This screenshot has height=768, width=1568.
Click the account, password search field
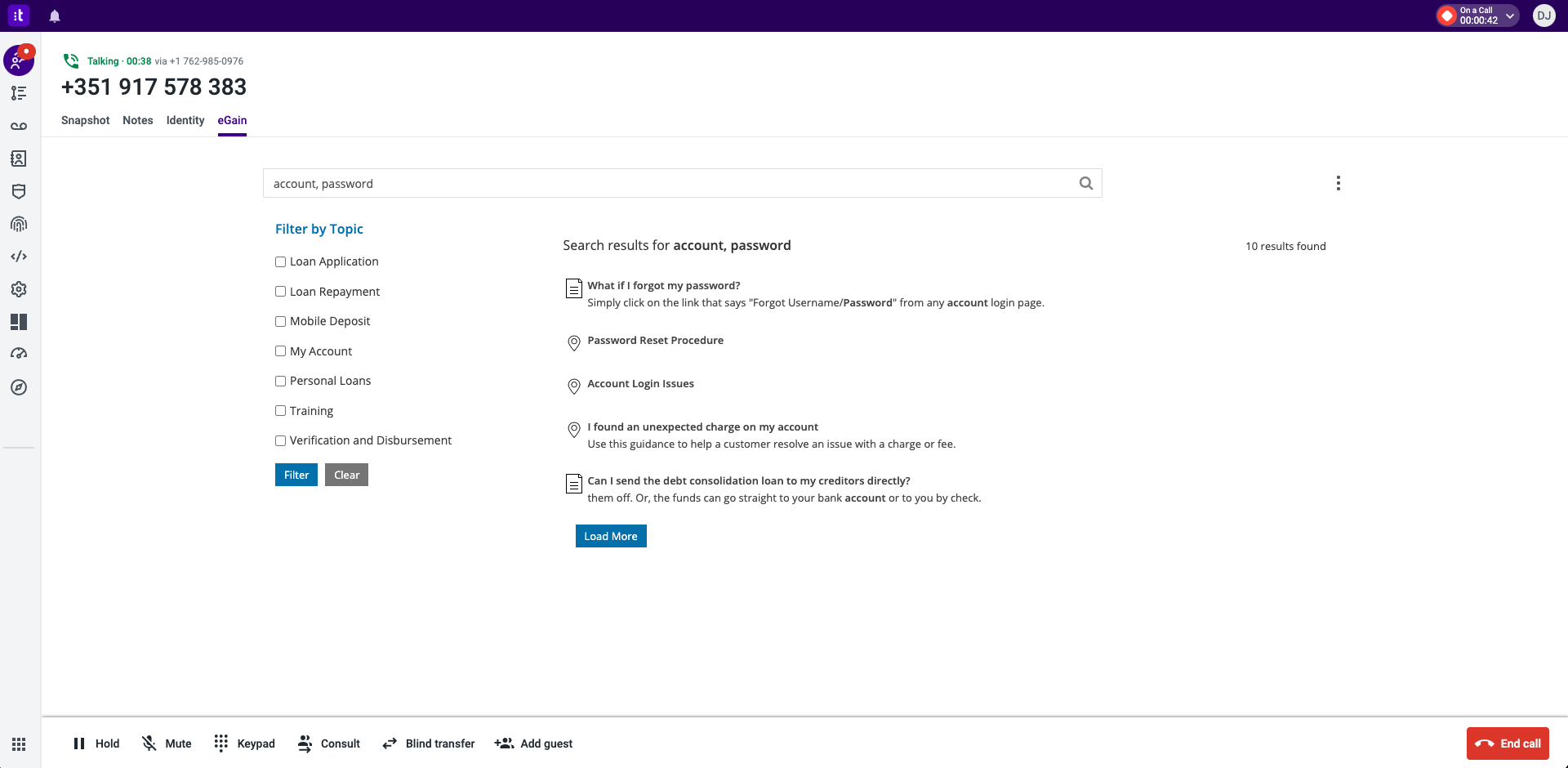(670, 184)
